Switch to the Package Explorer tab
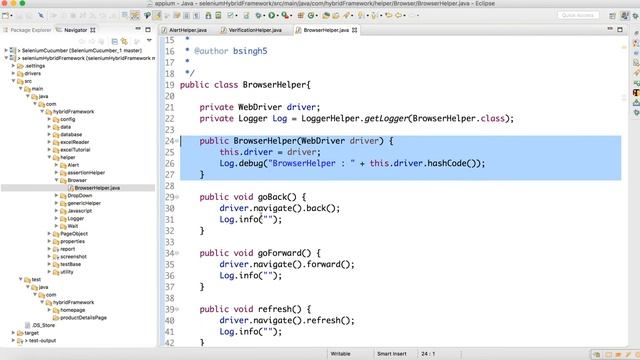 pyautogui.click(x=27, y=30)
